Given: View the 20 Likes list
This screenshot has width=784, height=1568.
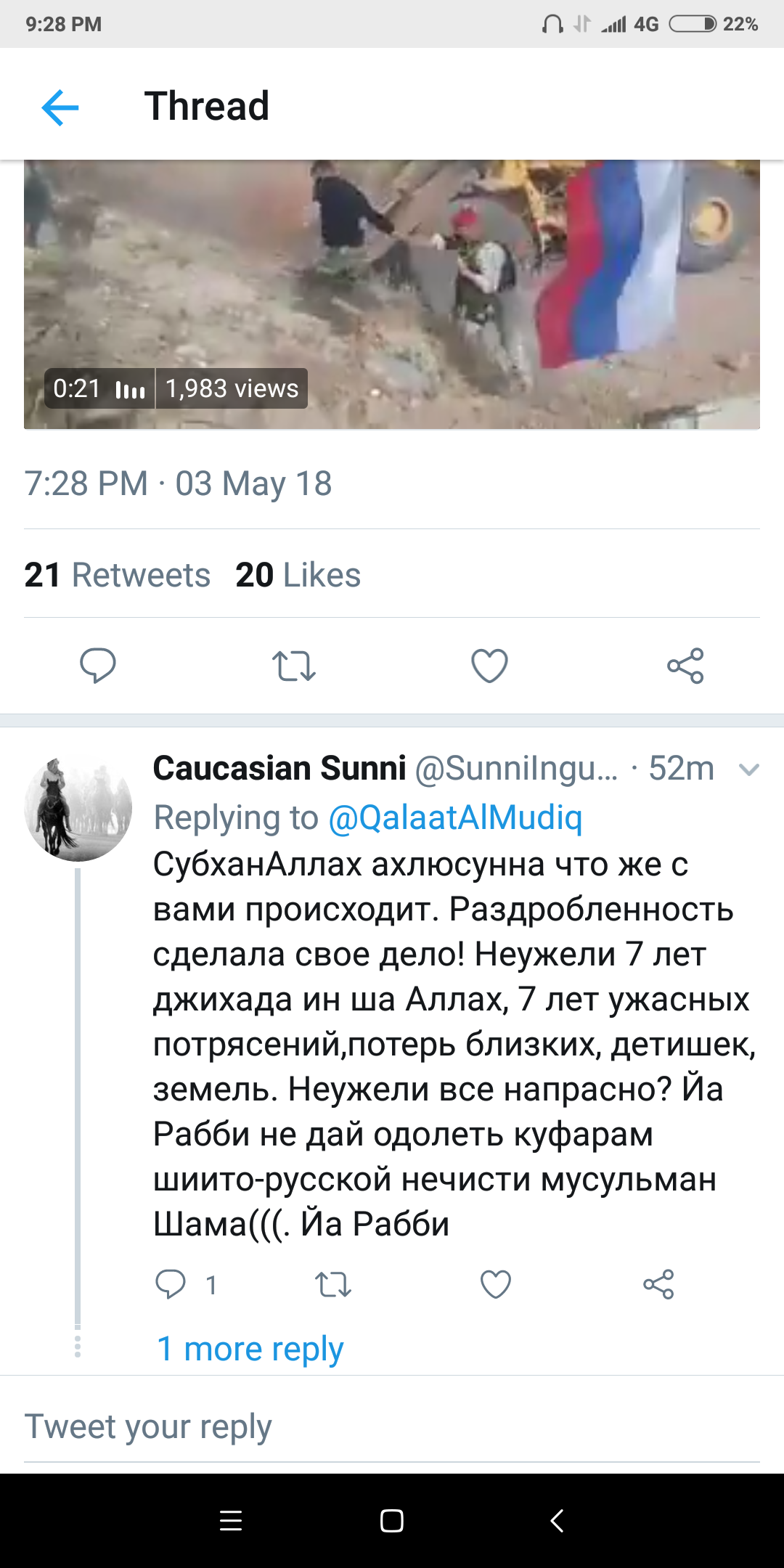Looking at the screenshot, I should click(x=298, y=575).
